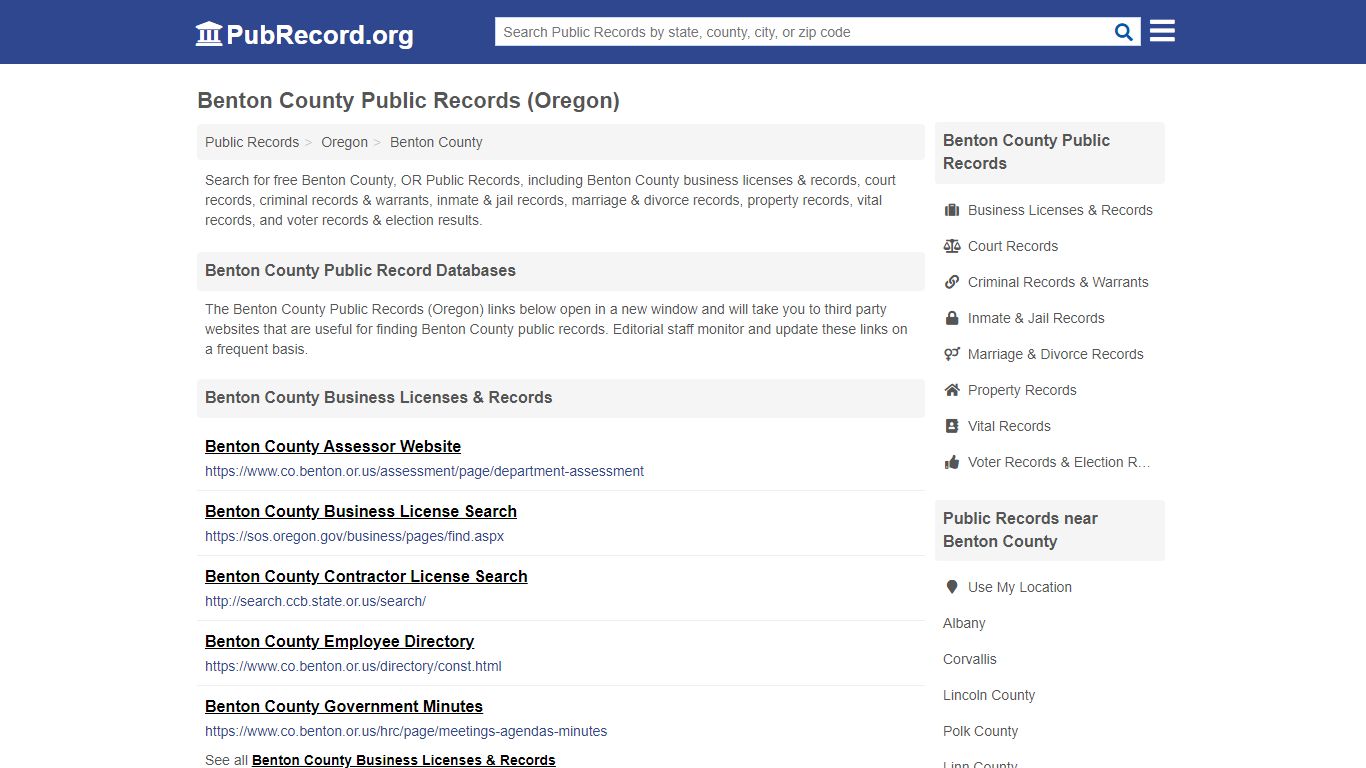
Task: Visit the search.ccb.state.or.us URL
Action: [x=315, y=601]
